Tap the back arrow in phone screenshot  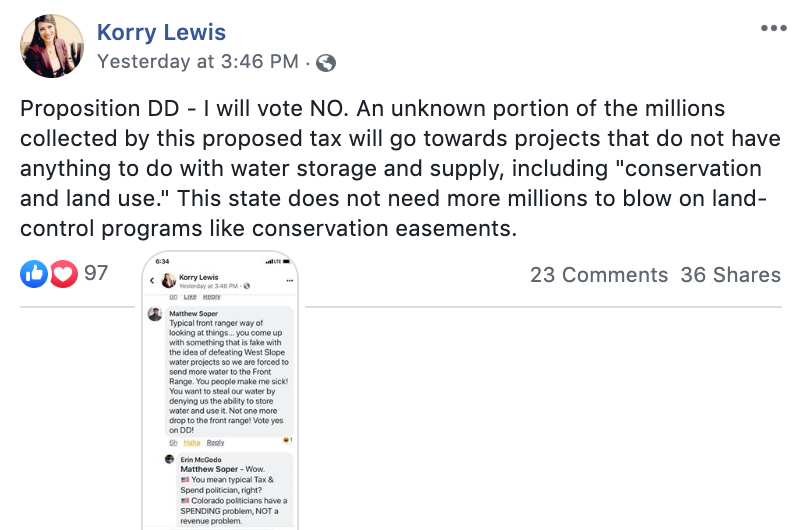point(152,281)
